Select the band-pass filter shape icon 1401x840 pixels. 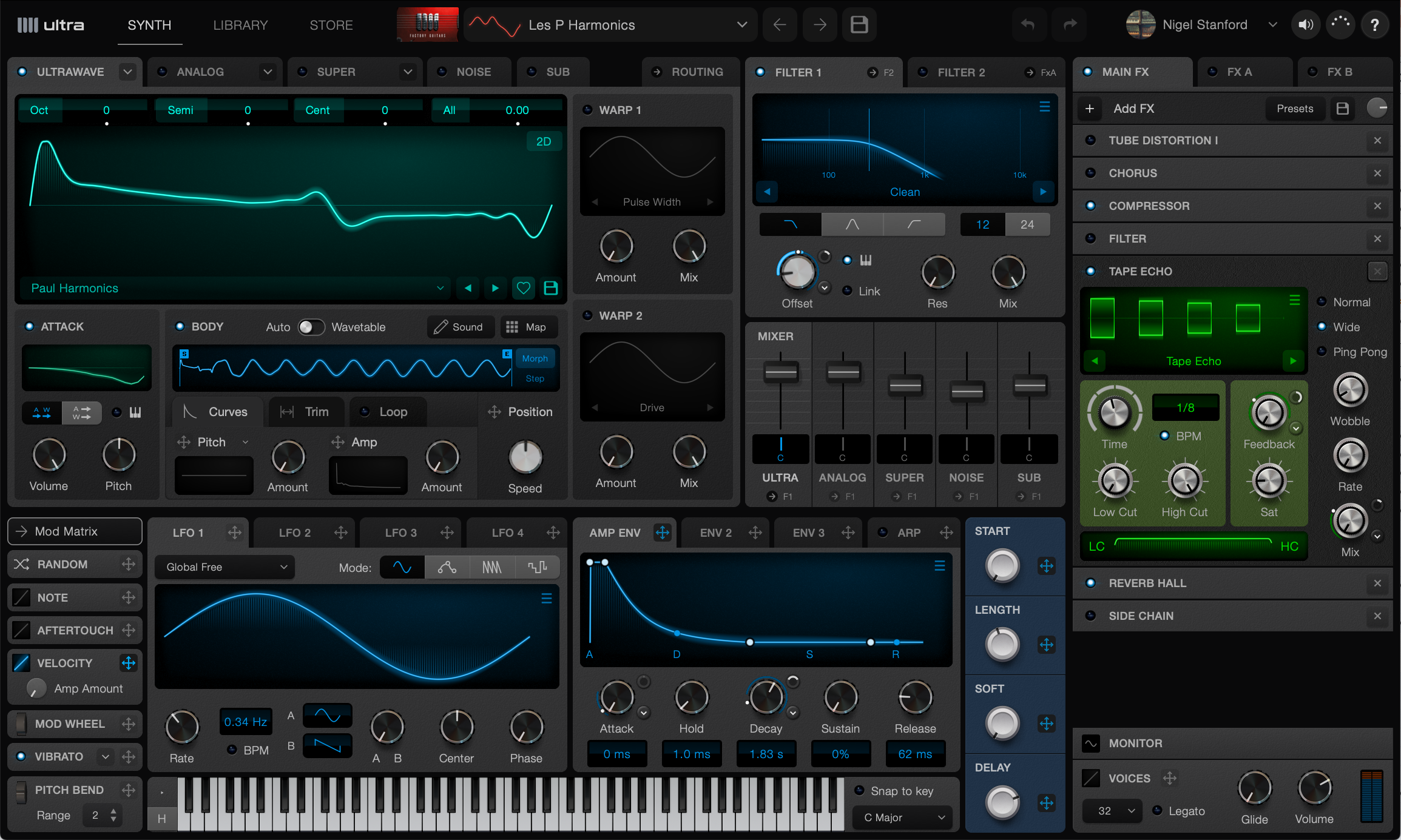point(852,224)
